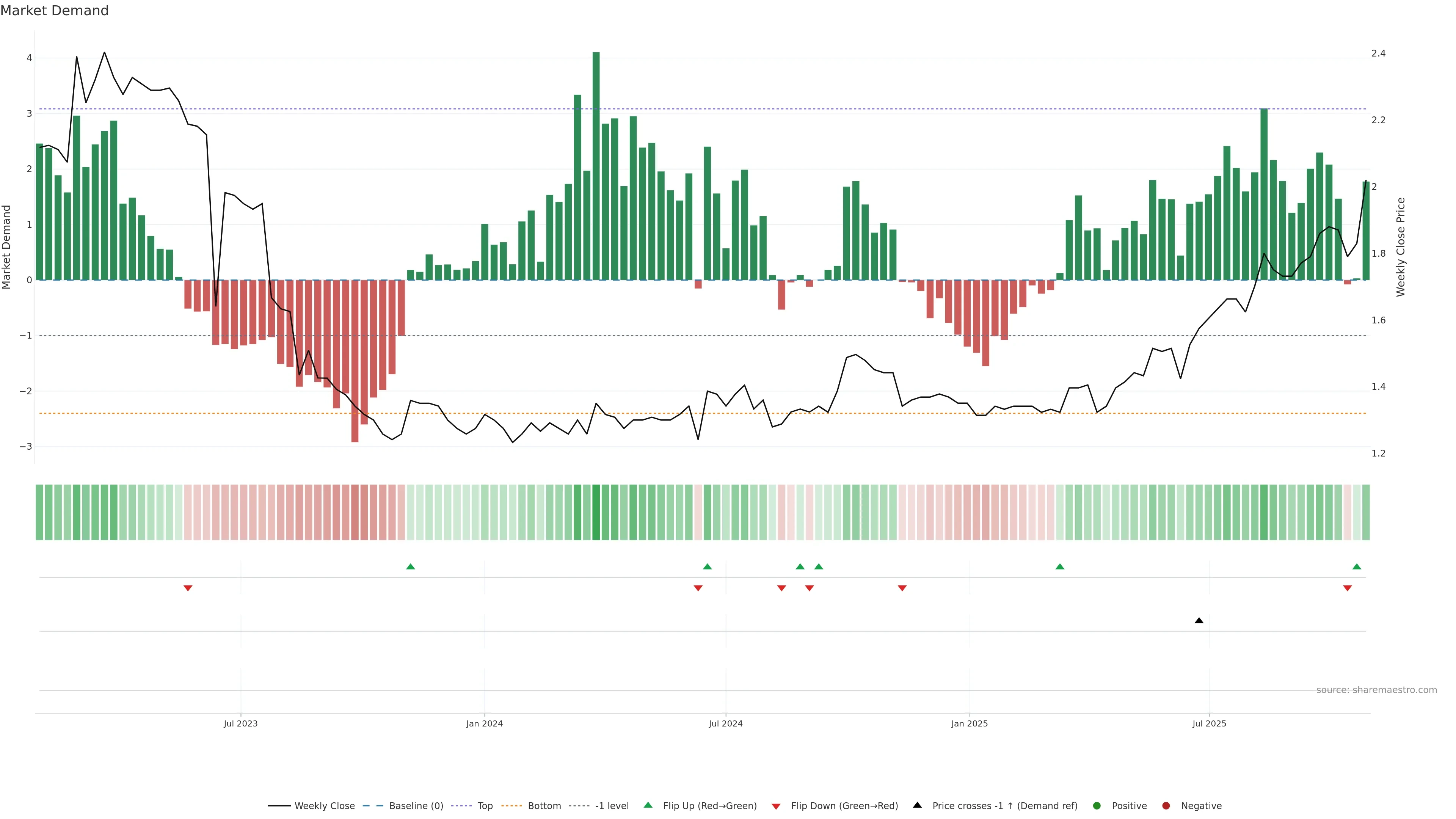1456x819 pixels.
Task: Click the first red flip-down marker before Jul 2023
Action: pyautogui.click(x=188, y=588)
